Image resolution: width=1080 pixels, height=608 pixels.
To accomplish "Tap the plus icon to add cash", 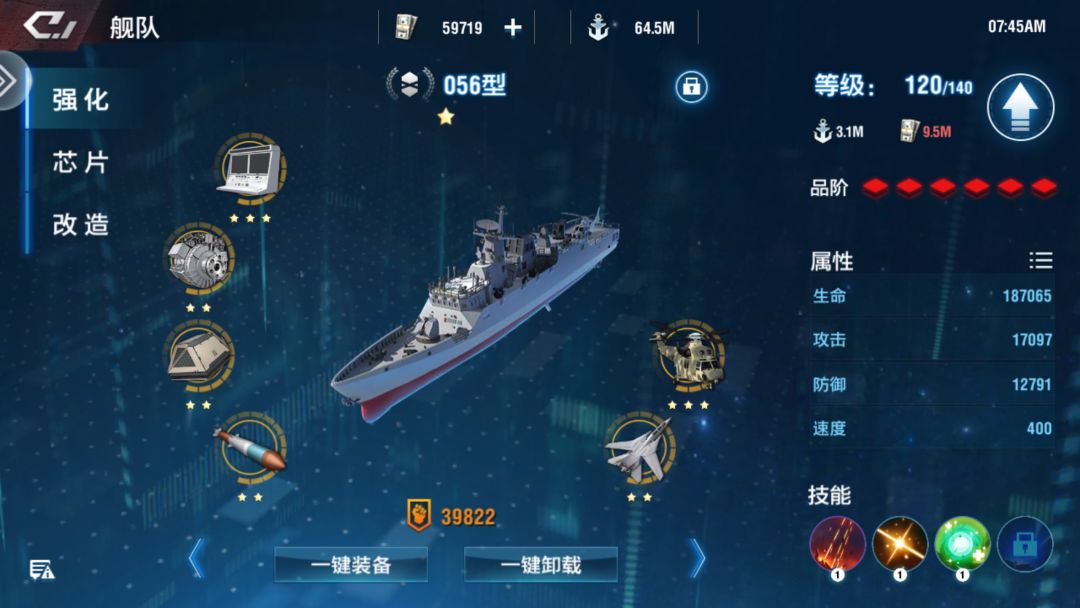I will coord(512,28).
